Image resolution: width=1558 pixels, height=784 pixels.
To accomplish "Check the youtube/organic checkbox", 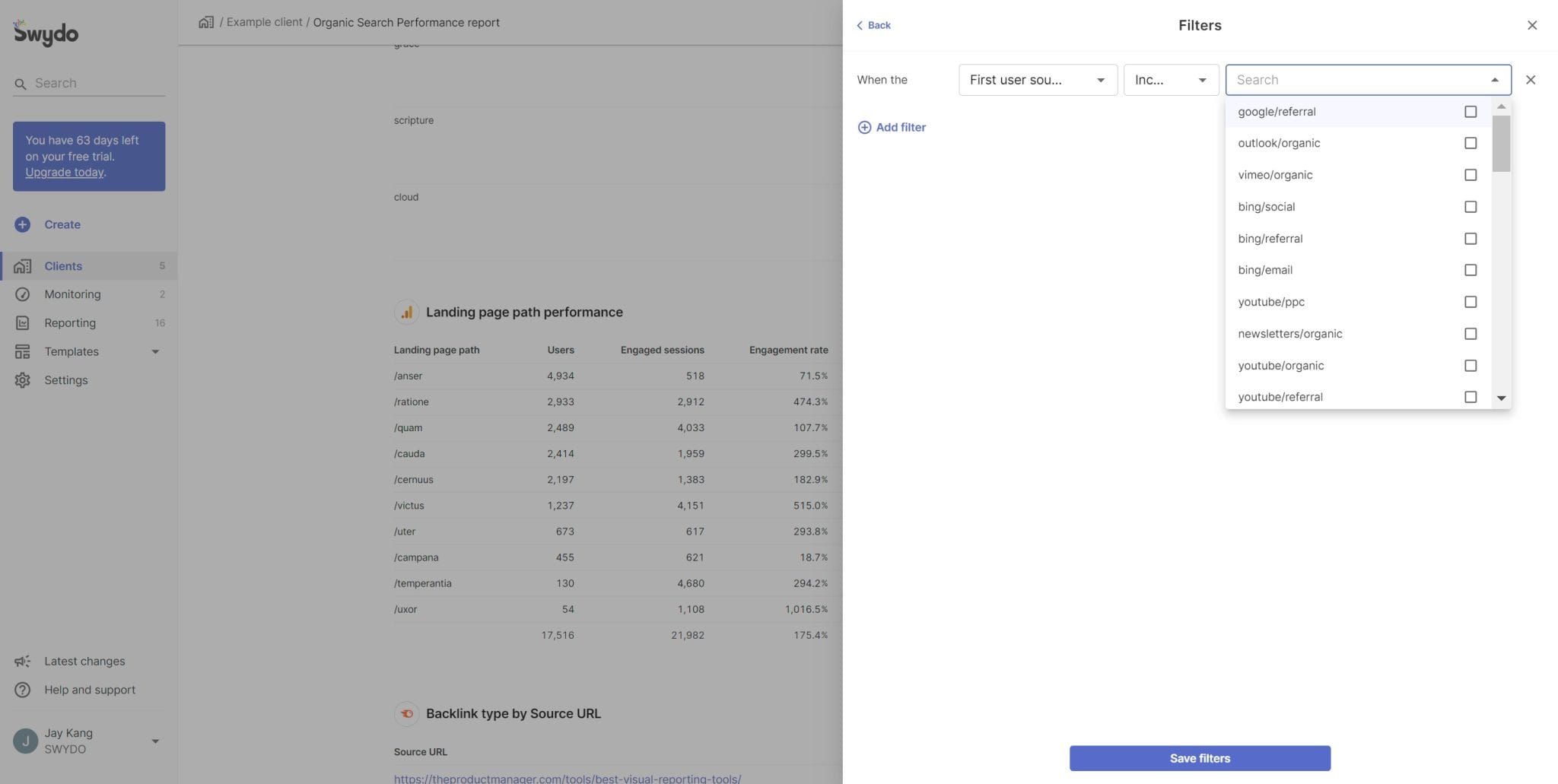I will pyautogui.click(x=1470, y=366).
